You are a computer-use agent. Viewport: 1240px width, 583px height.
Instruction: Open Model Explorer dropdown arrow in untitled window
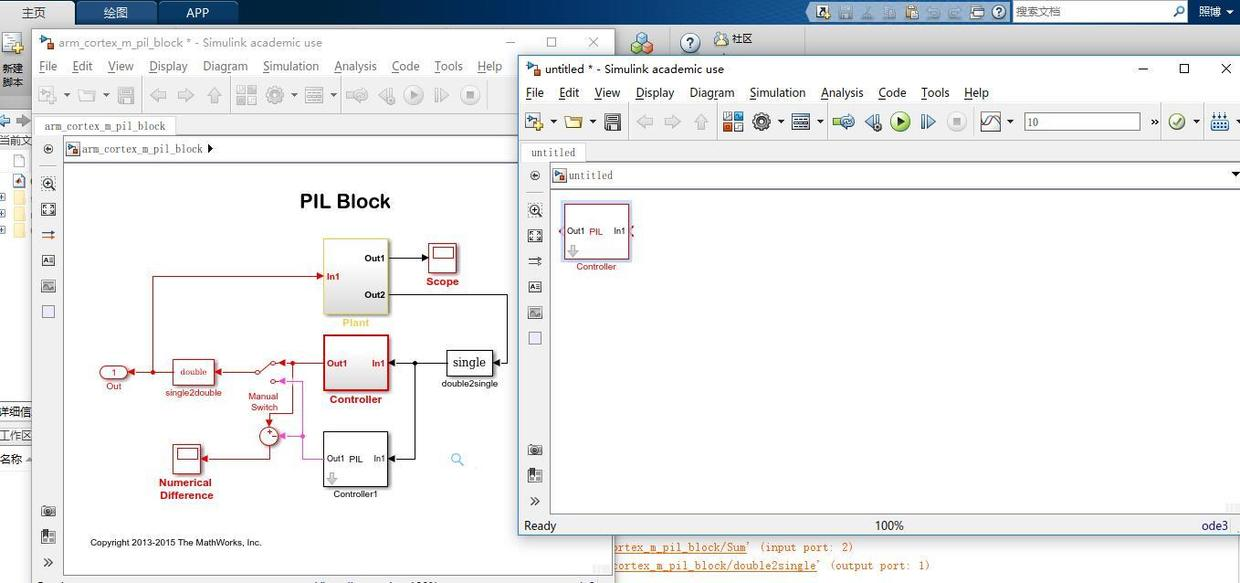(819, 122)
